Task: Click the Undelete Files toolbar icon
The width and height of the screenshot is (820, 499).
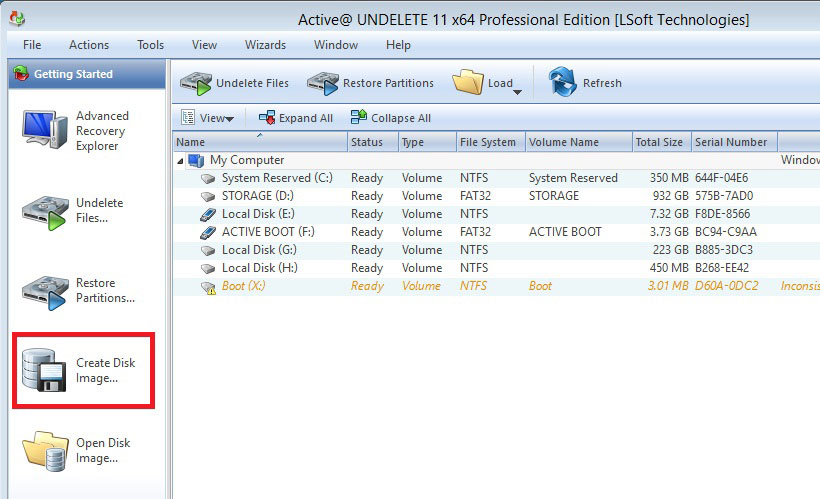Action: [x=196, y=84]
